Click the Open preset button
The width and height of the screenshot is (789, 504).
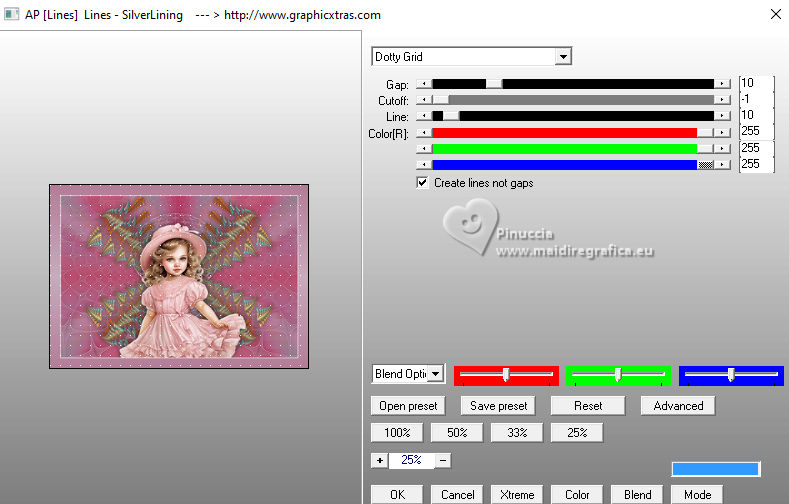pos(408,406)
